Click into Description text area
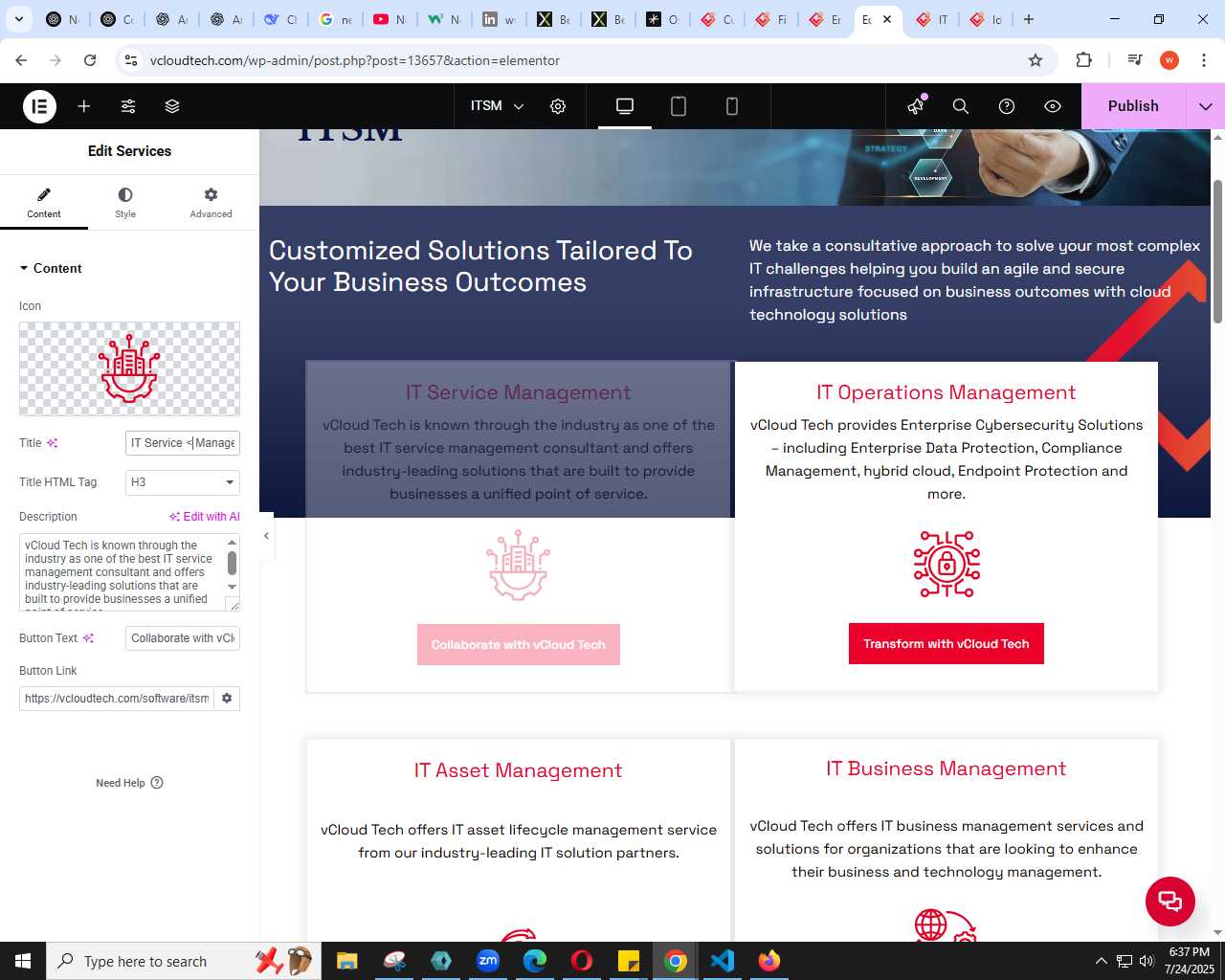 tap(122, 572)
